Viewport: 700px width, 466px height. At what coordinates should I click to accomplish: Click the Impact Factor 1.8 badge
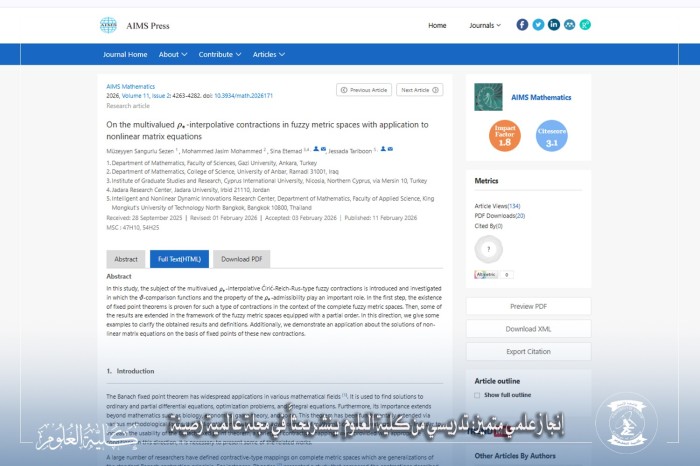(x=505, y=136)
